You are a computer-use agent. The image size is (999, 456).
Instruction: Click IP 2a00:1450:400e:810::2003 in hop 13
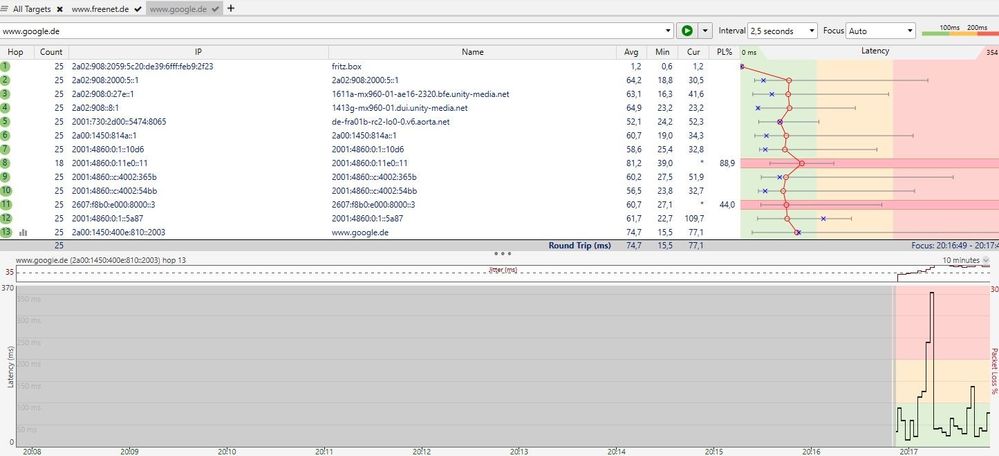[x=119, y=232]
